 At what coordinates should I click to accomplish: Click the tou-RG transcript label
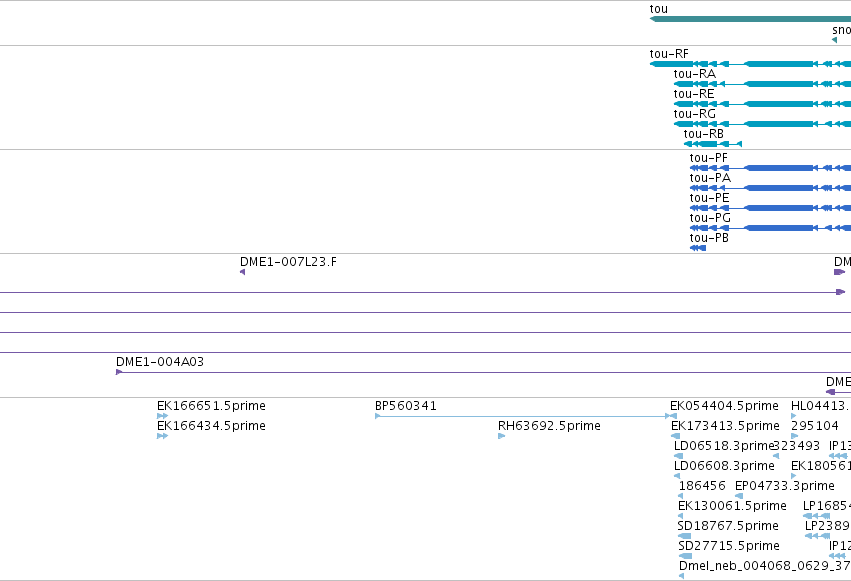pos(695,114)
